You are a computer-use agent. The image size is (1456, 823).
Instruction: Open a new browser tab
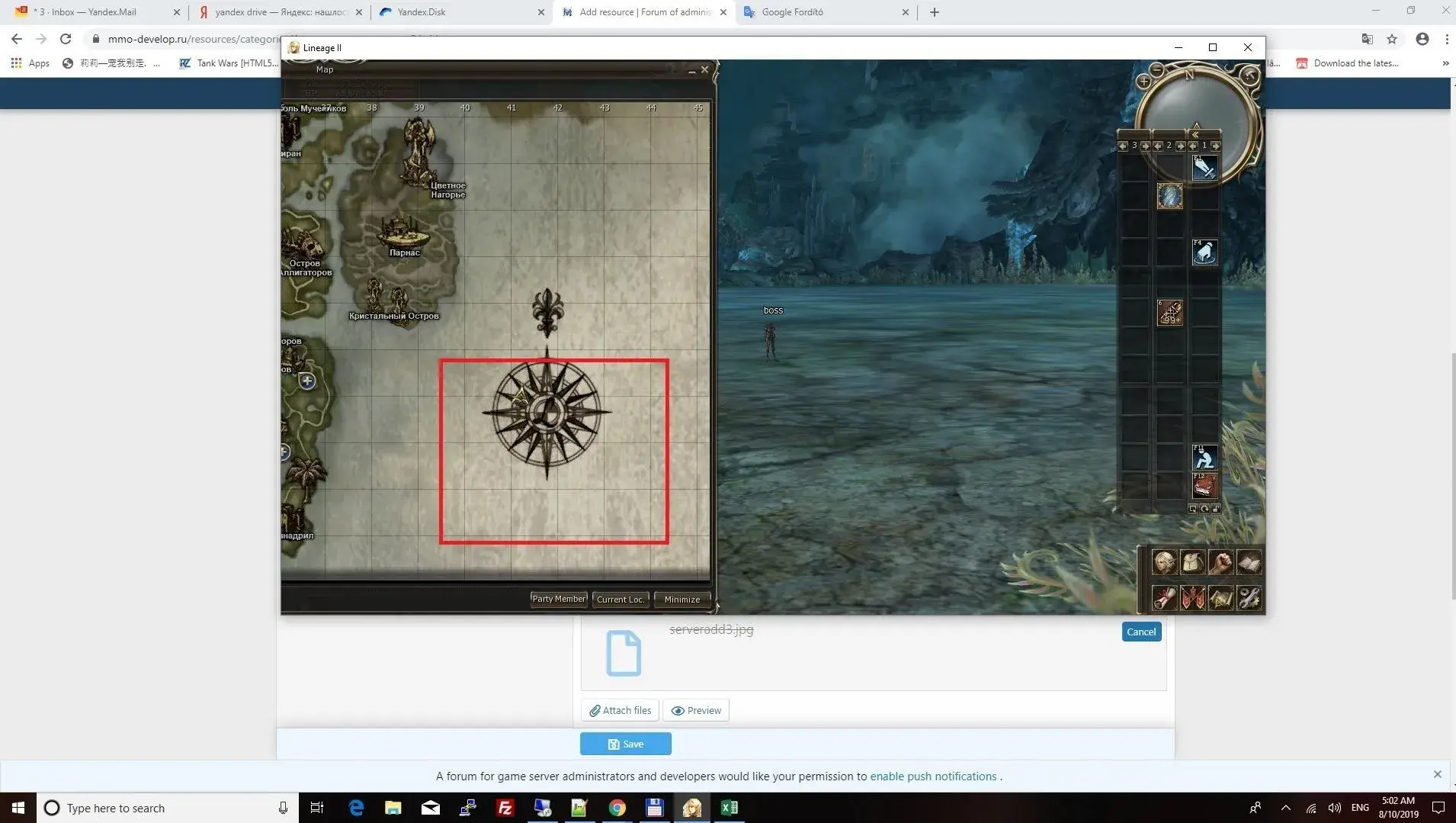coord(935,12)
